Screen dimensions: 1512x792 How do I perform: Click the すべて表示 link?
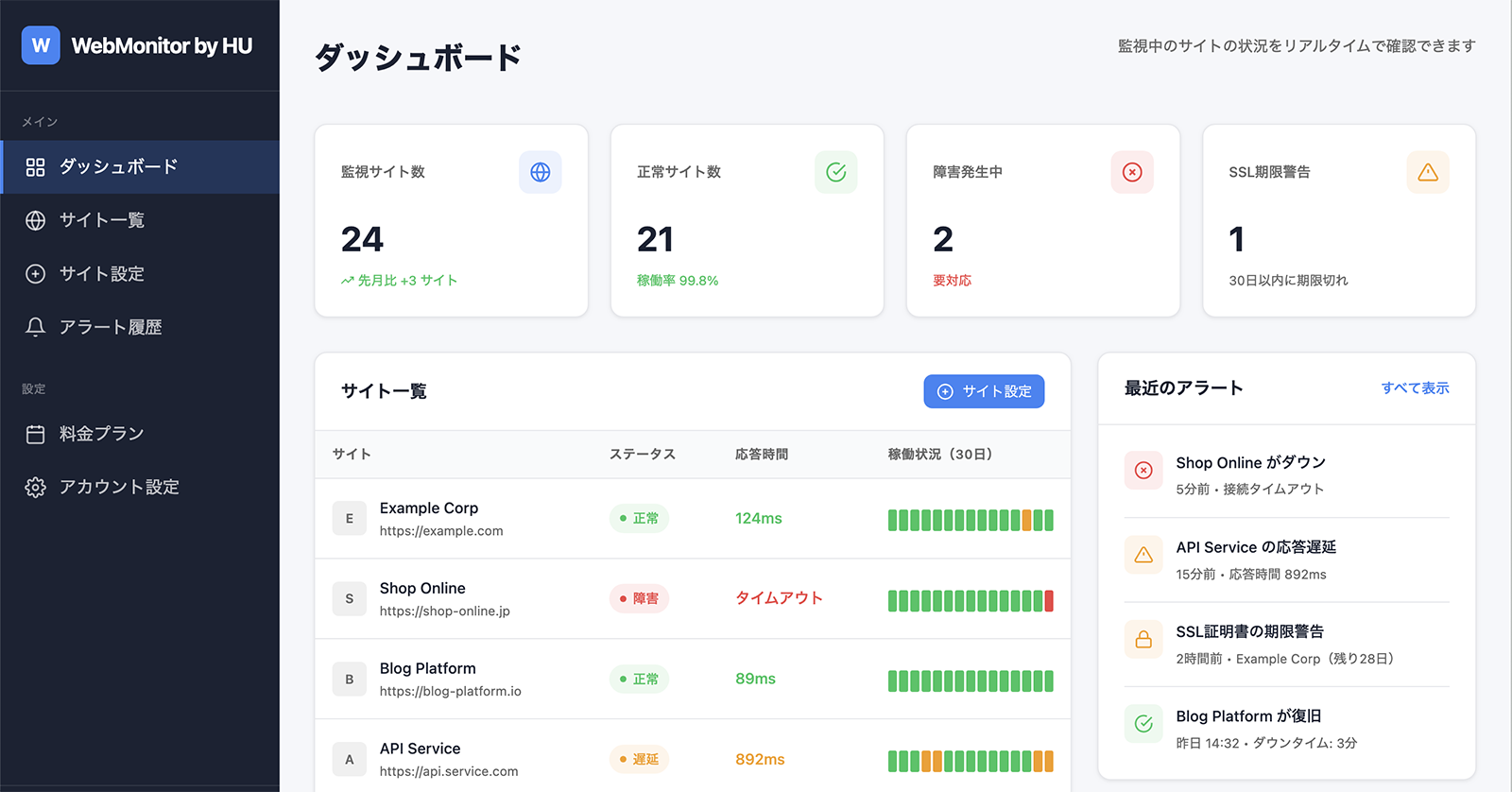tap(1415, 388)
